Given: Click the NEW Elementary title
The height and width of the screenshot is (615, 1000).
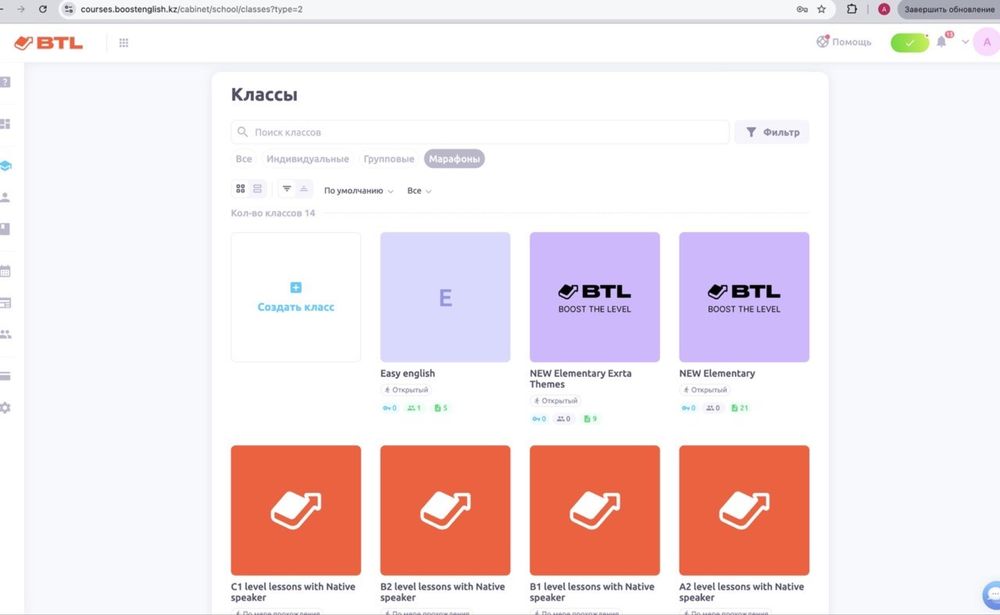Looking at the screenshot, I should point(717,373).
